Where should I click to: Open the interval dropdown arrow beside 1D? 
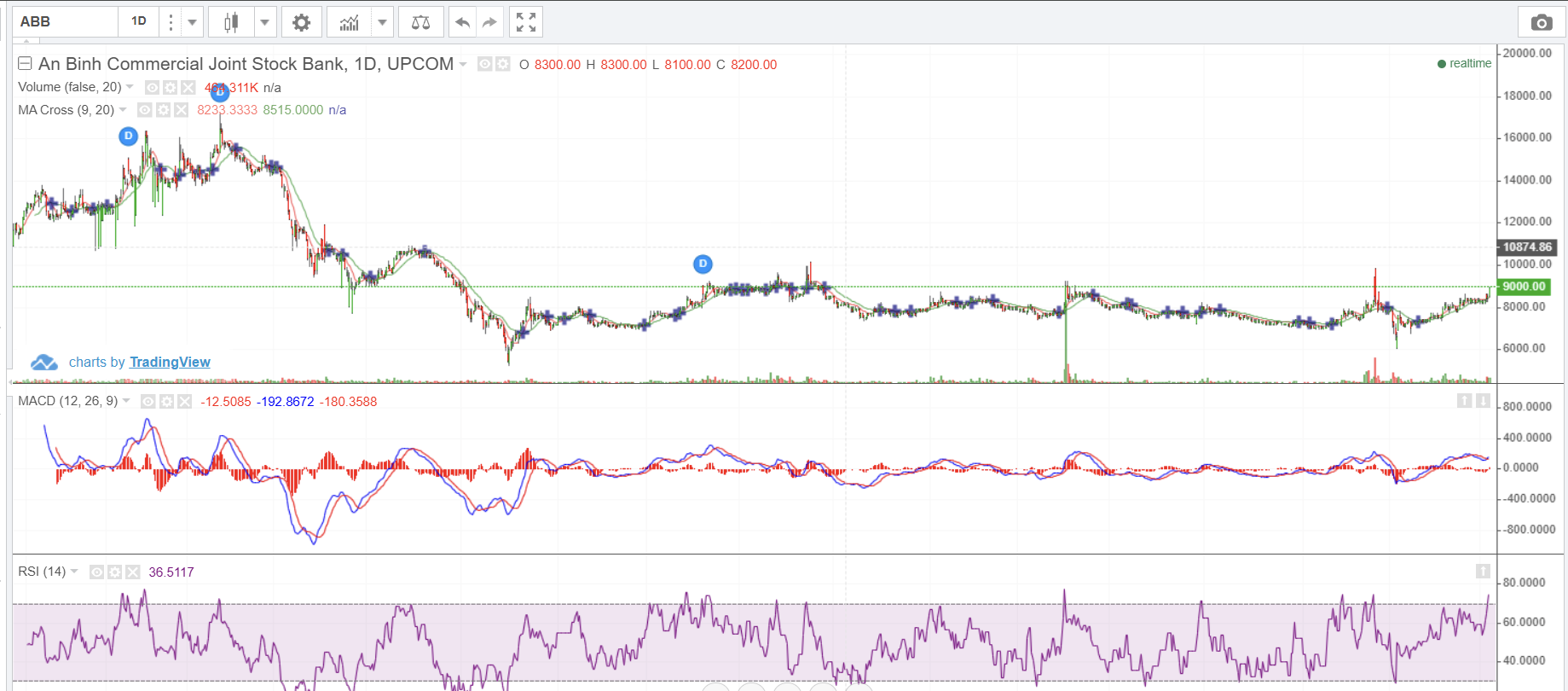pos(193,22)
